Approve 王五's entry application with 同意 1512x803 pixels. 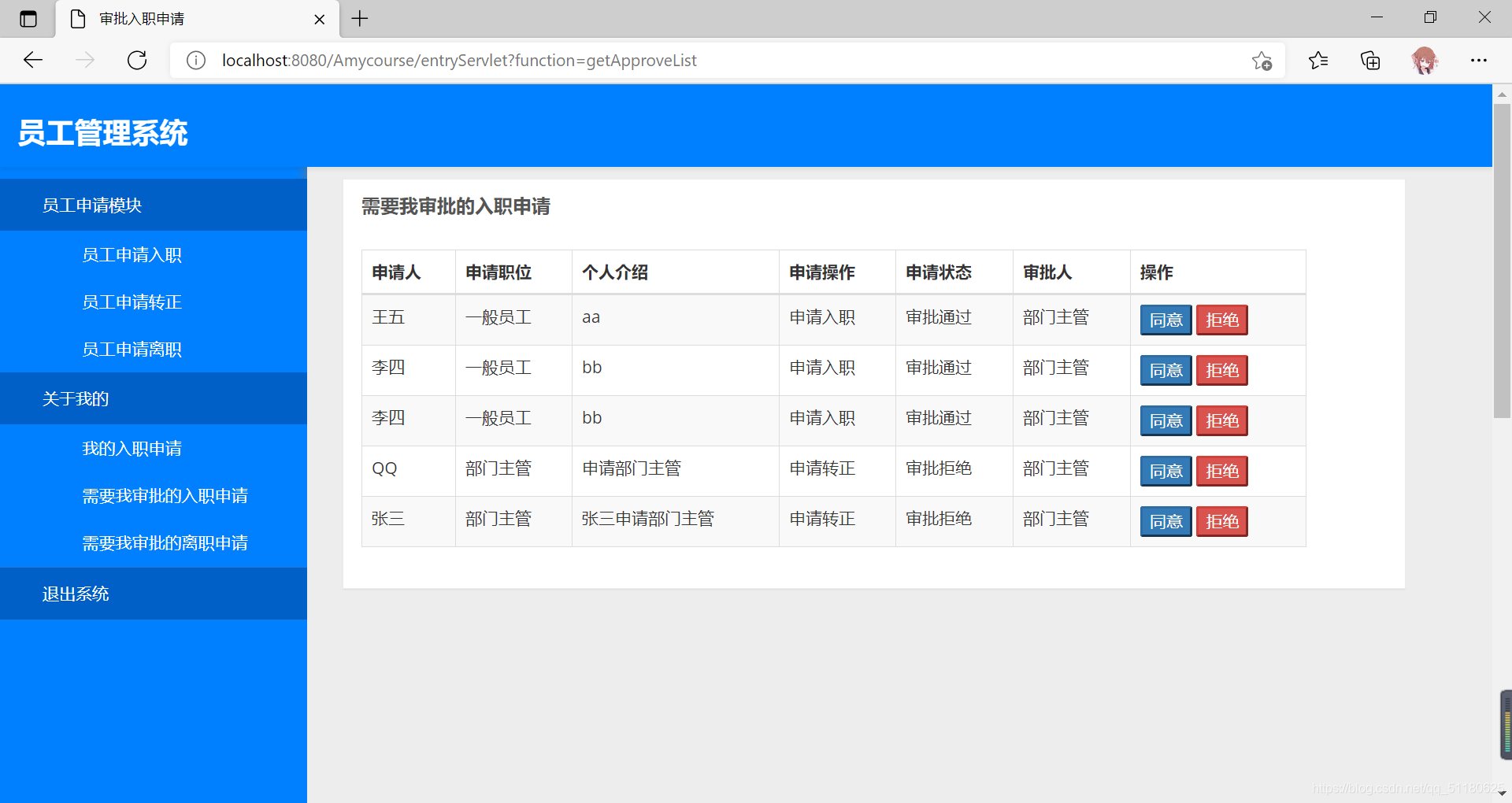1165,320
